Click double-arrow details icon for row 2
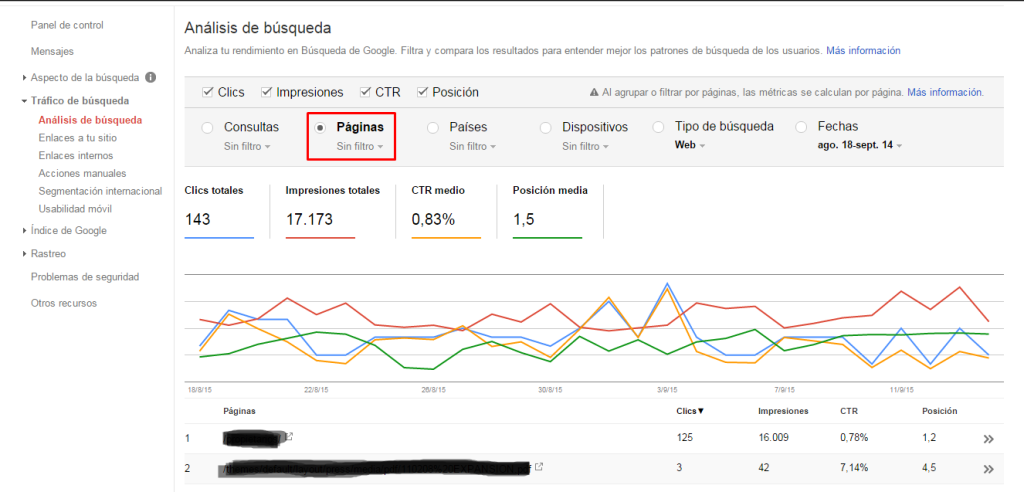This screenshot has height=492, width=1024. click(x=988, y=469)
